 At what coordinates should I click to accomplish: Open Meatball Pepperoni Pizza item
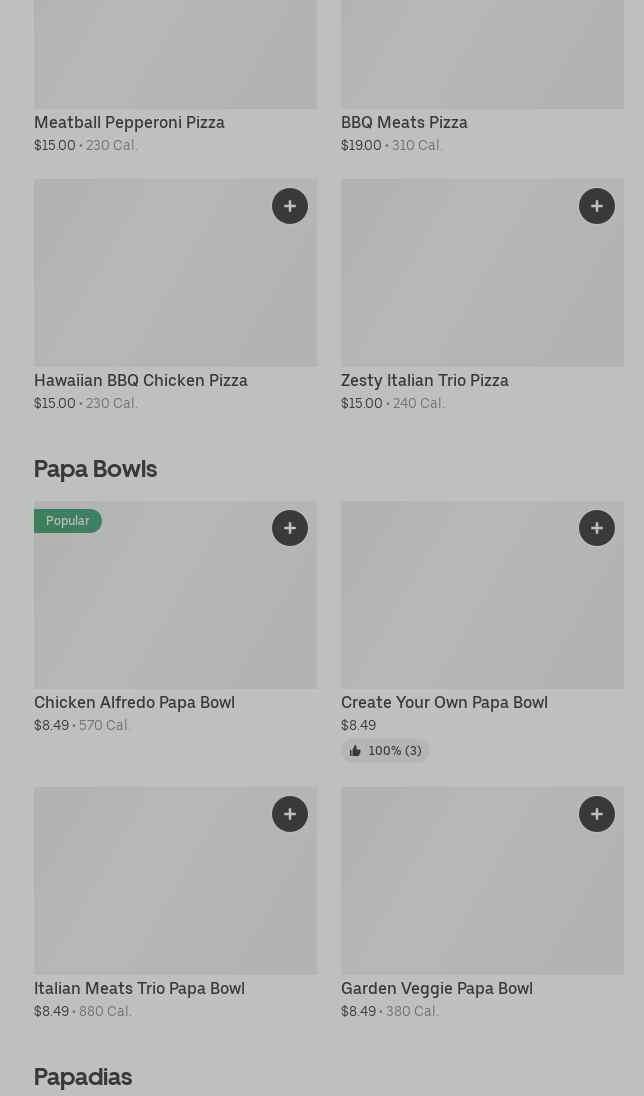[129, 122]
